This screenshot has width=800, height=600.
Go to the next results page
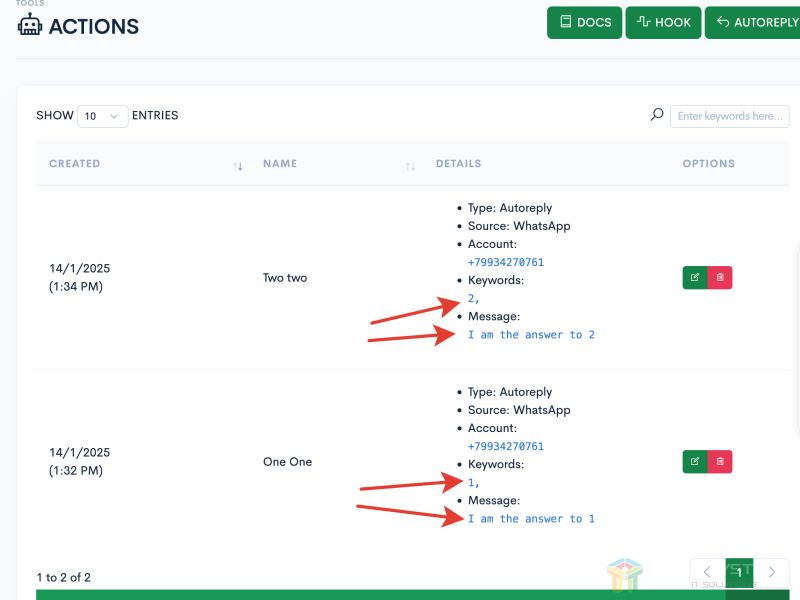coord(771,572)
